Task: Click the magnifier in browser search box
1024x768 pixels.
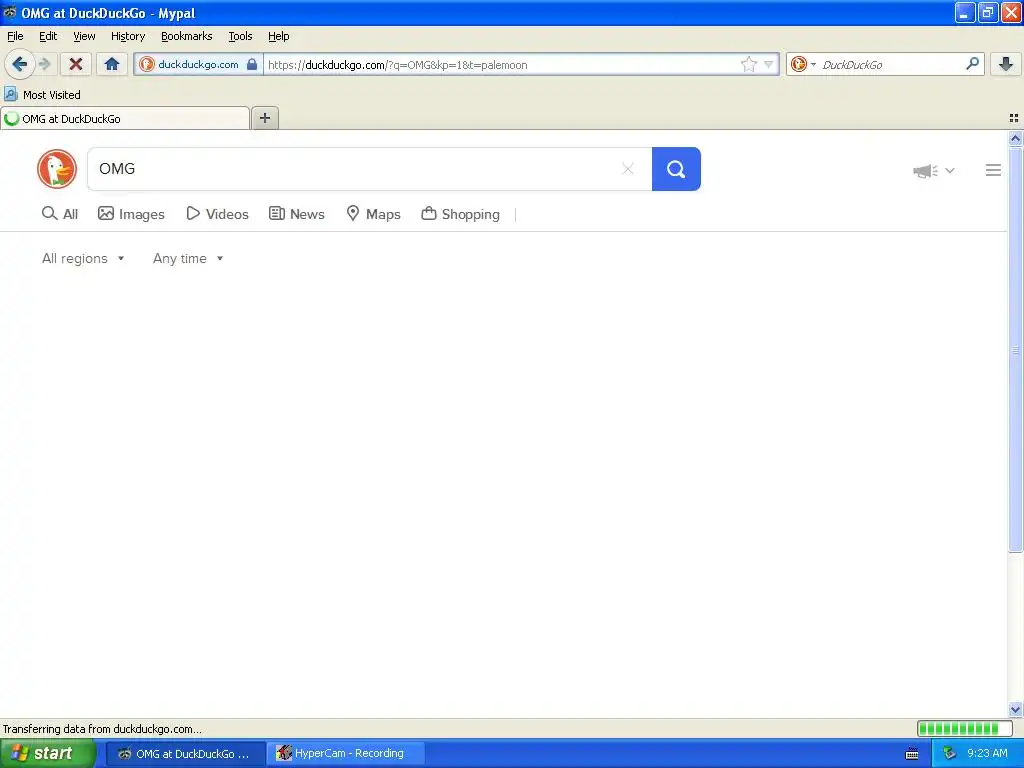Action: coord(972,63)
